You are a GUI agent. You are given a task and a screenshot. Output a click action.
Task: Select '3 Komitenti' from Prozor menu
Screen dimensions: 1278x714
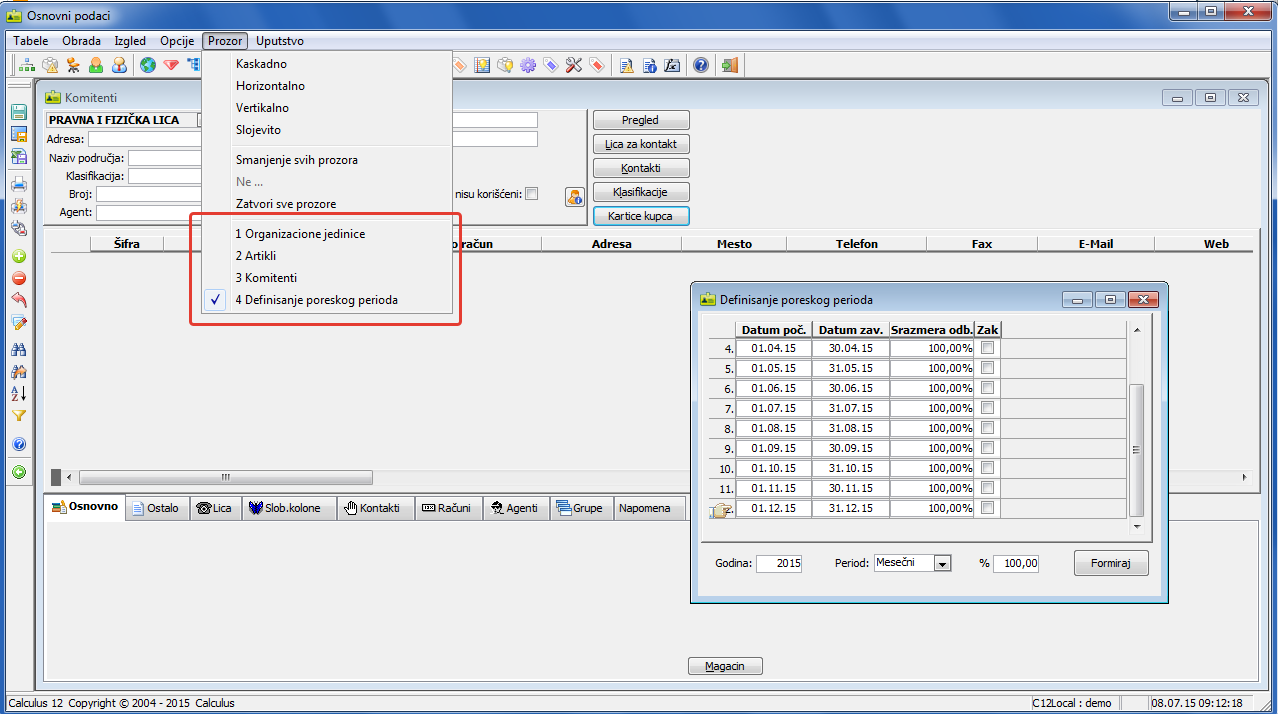(266, 278)
